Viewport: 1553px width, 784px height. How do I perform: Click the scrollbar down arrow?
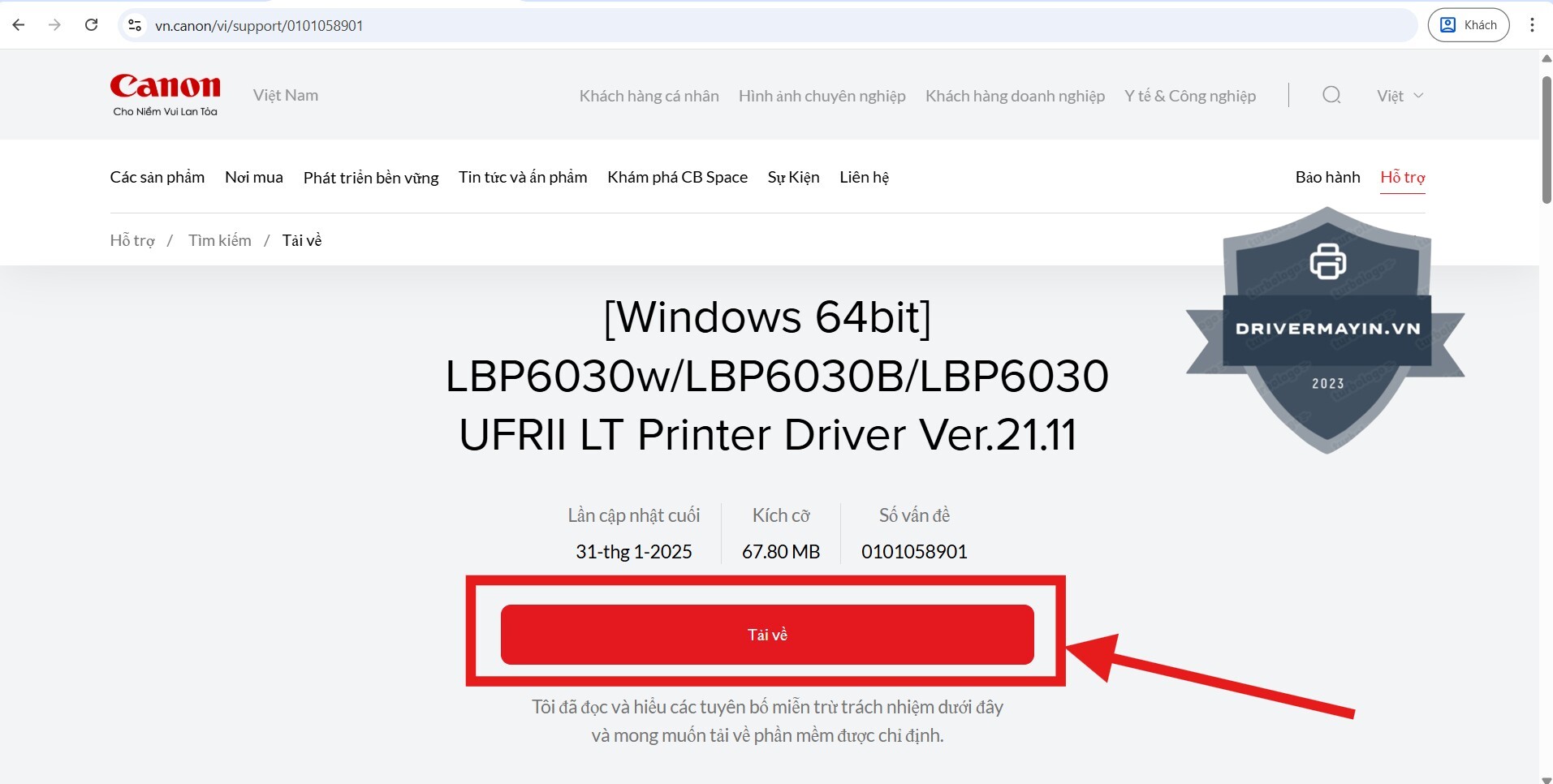(1547, 778)
